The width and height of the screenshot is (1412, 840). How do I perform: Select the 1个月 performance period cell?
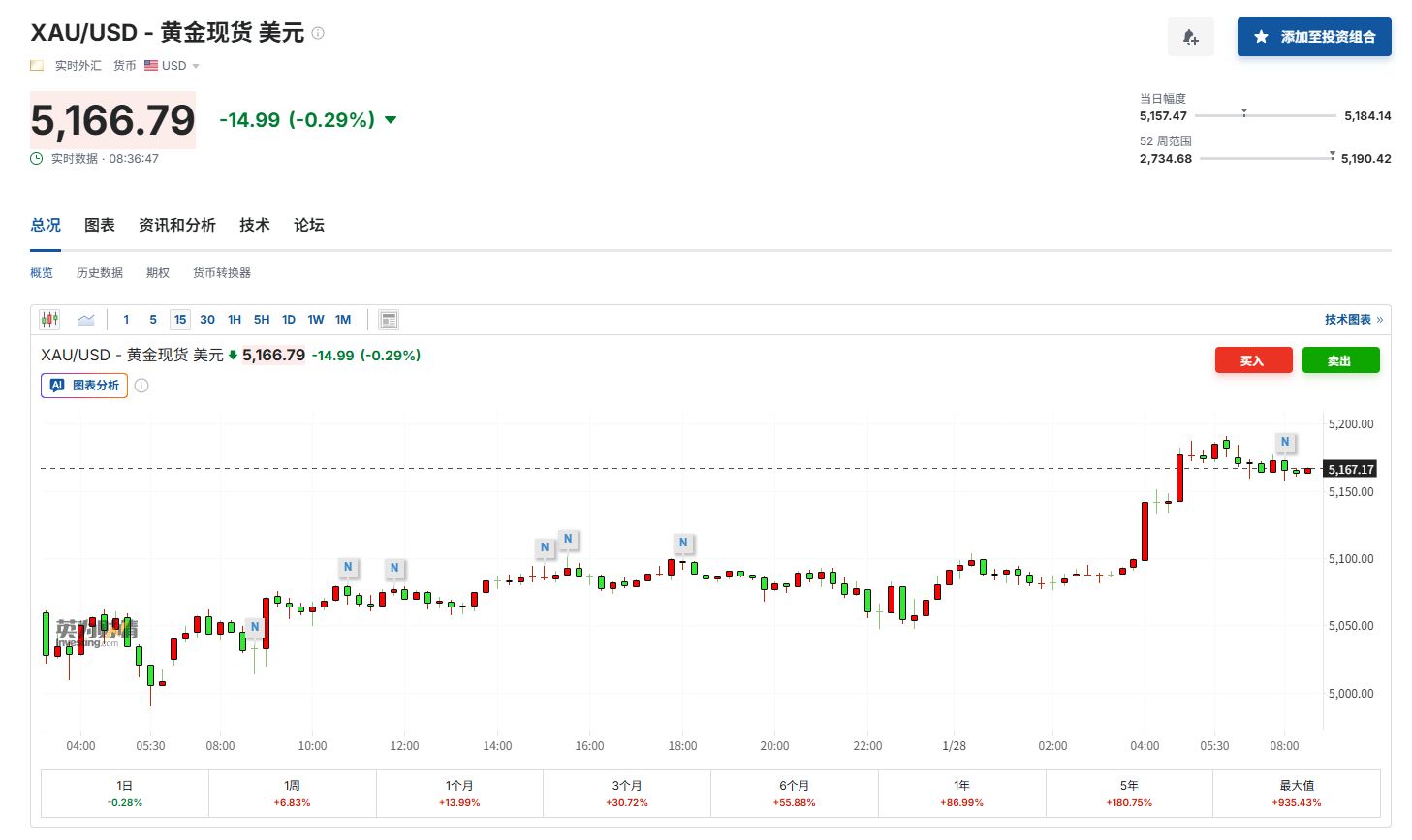[459, 793]
